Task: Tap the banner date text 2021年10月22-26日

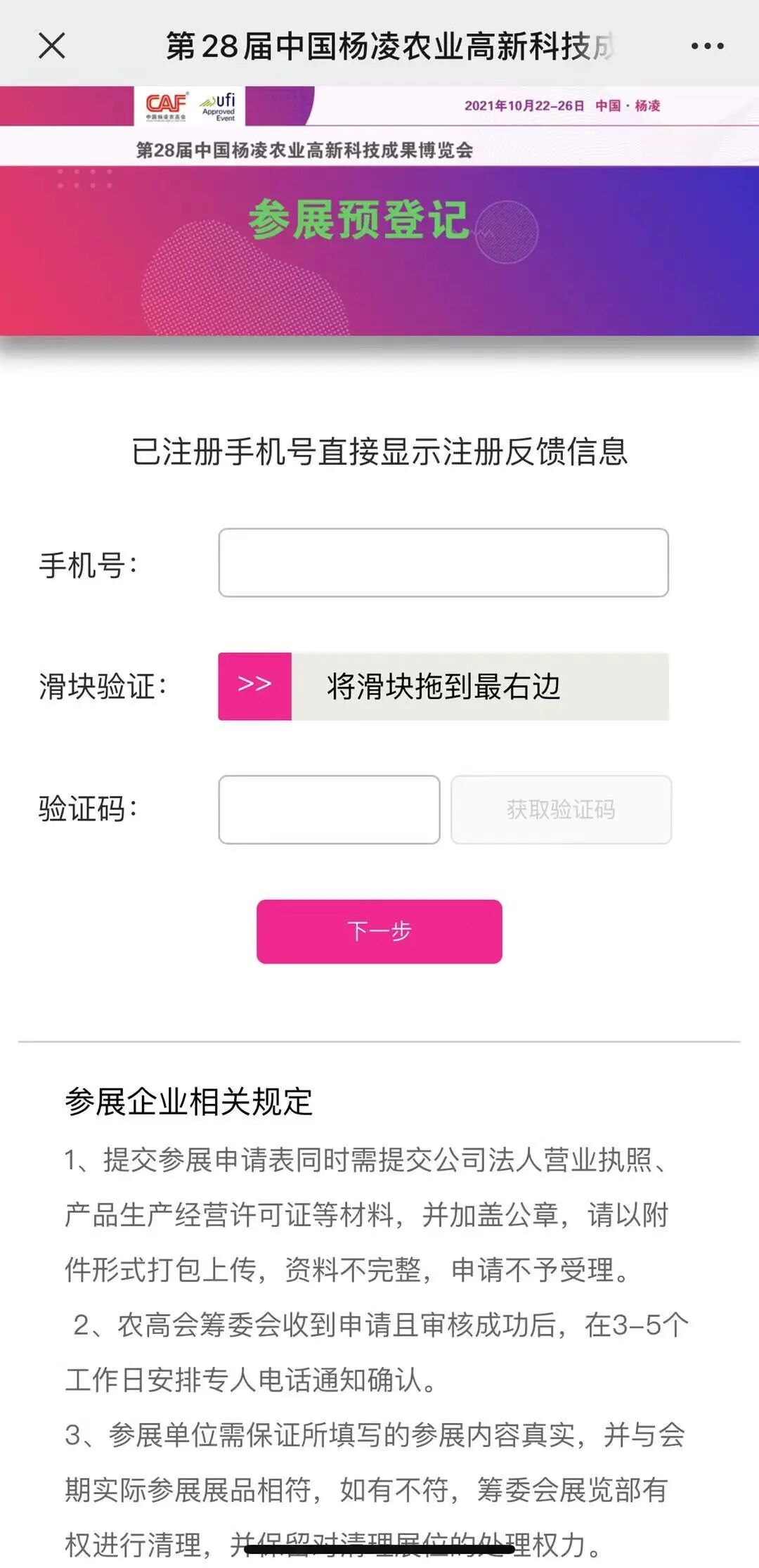Action: tap(524, 105)
